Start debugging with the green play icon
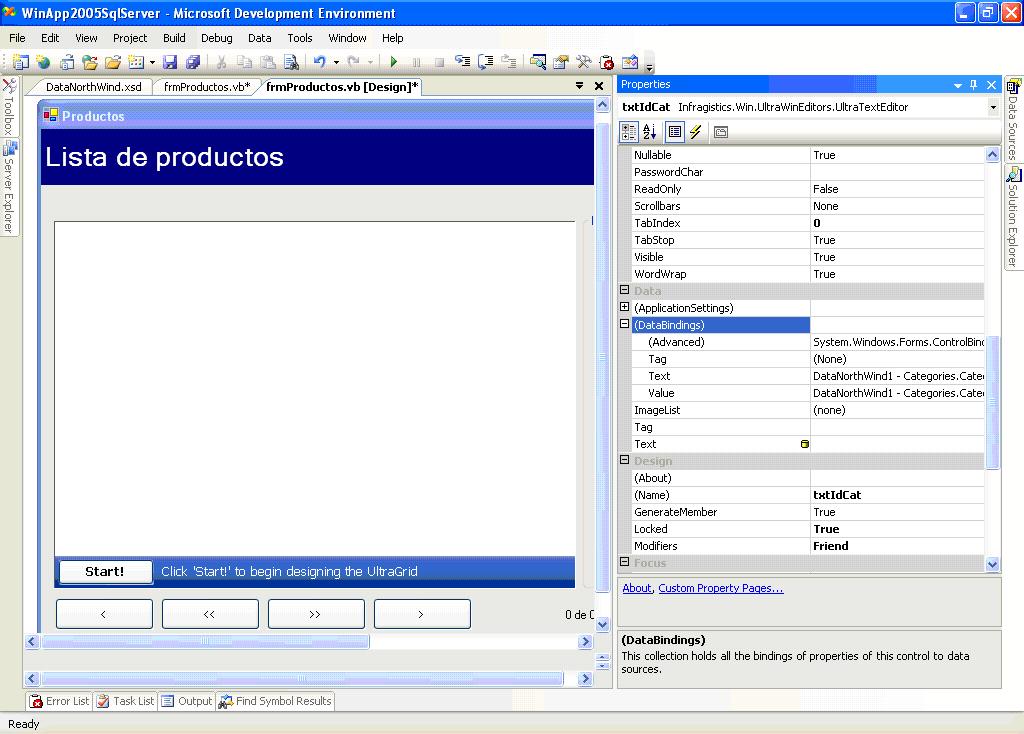 tap(393, 62)
